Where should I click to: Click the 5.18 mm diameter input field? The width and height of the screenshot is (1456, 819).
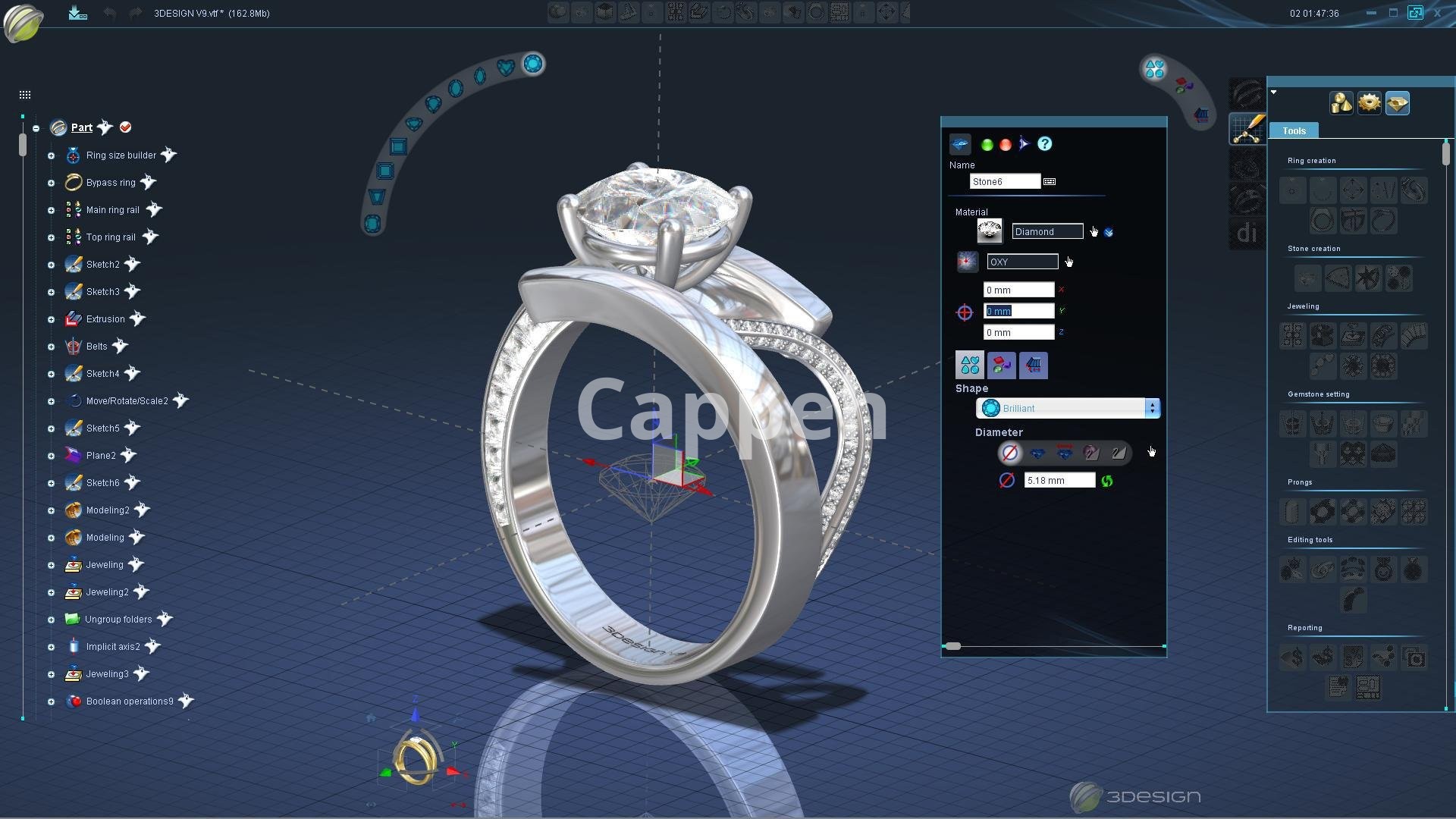[x=1059, y=481]
